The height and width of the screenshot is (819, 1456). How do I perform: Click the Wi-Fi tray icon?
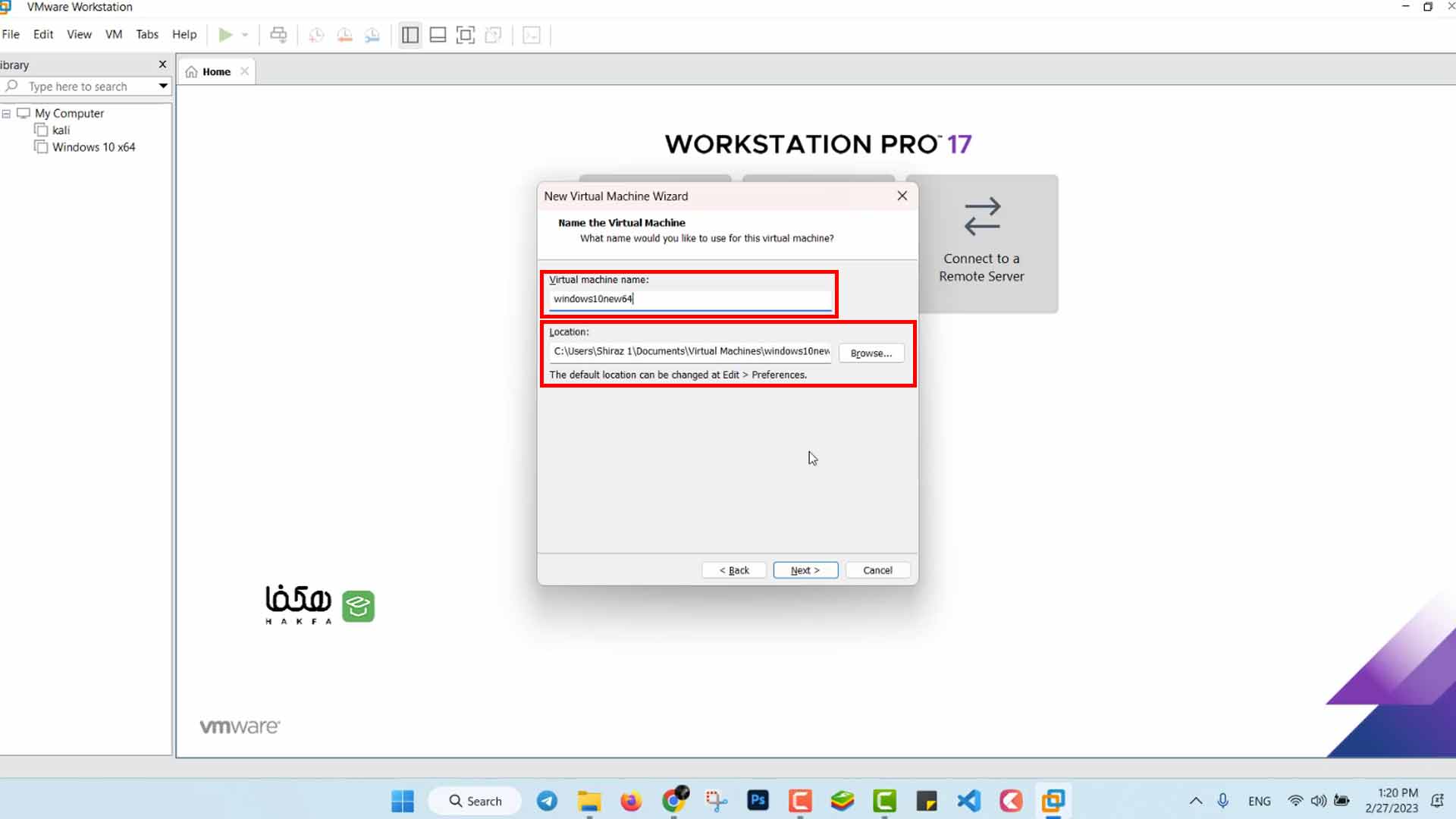(1295, 801)
